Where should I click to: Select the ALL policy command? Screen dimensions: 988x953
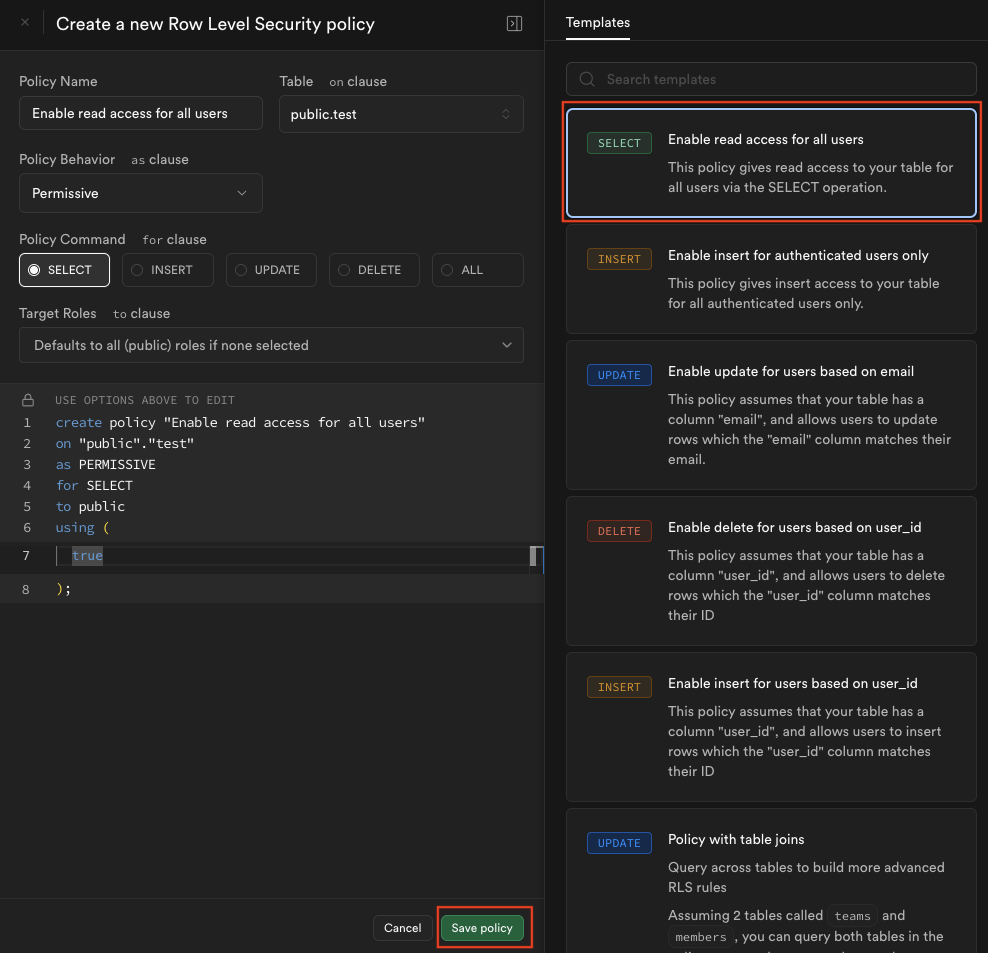(478, 270)
